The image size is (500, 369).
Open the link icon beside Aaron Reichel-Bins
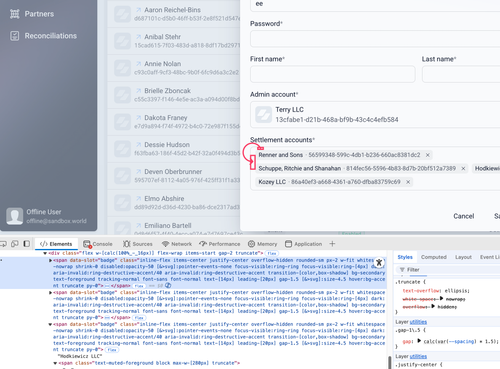click(138, 10)
